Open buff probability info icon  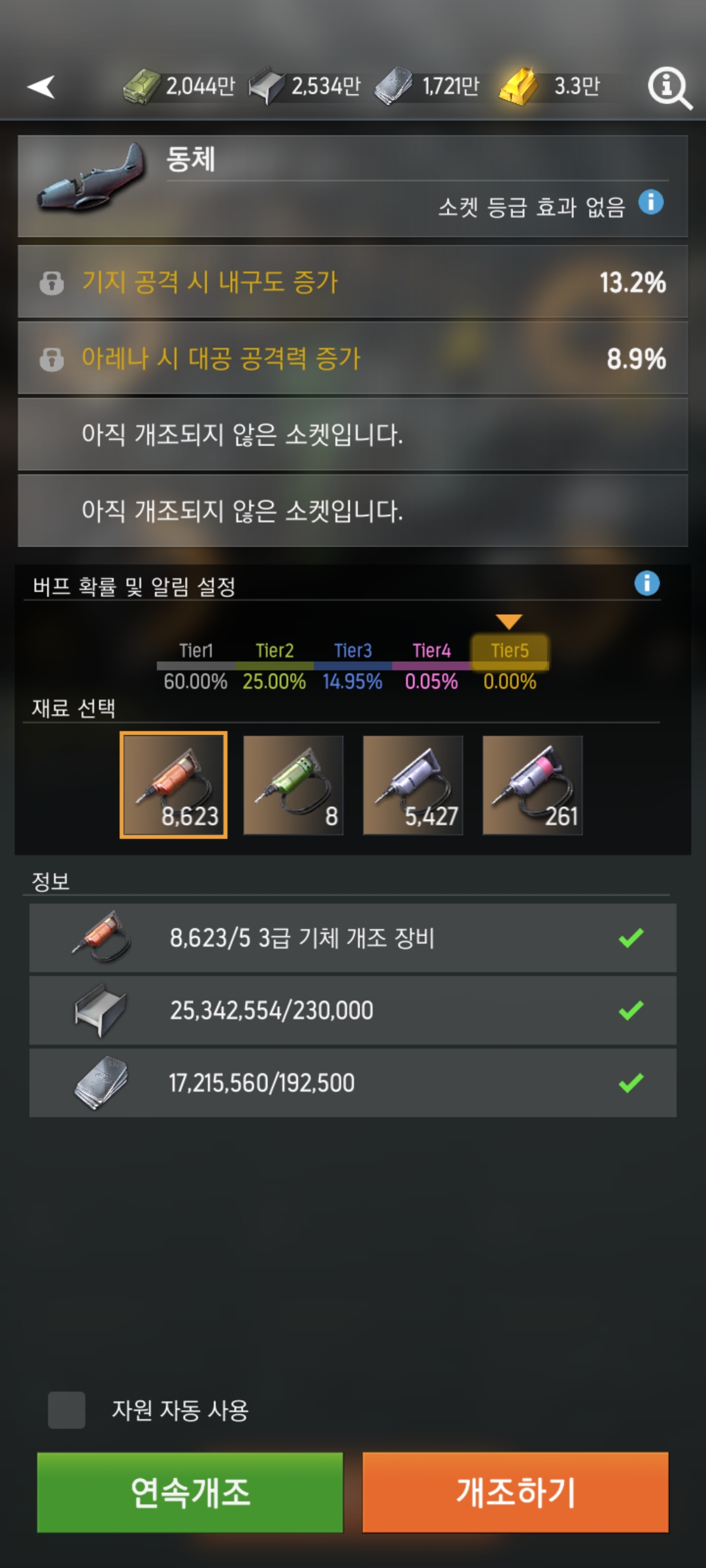pyautogui.click(x=647, y=583)
